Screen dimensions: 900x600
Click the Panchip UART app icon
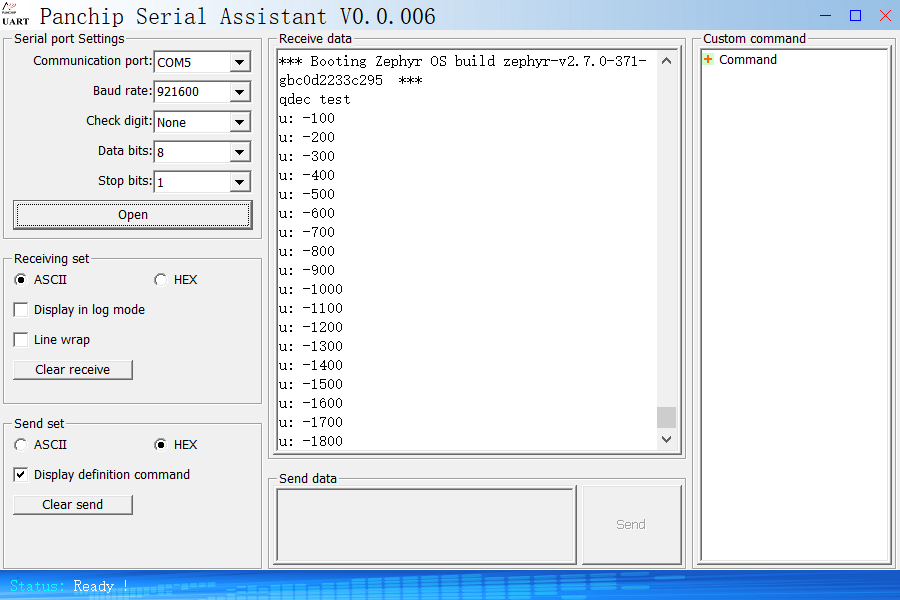click(x=15, y=15)
